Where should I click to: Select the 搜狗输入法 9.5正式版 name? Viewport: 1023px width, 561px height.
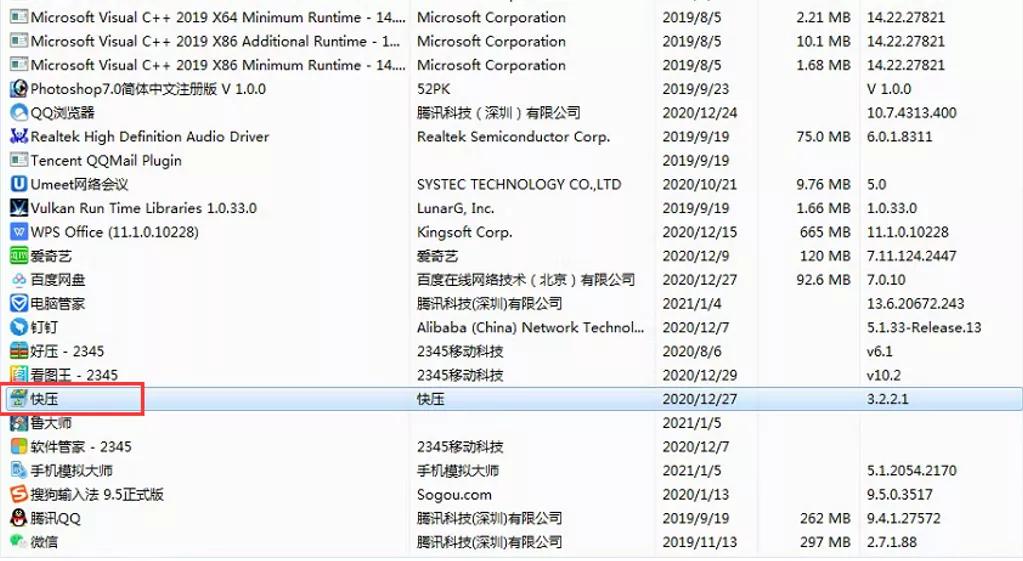(x=97, y=494)
